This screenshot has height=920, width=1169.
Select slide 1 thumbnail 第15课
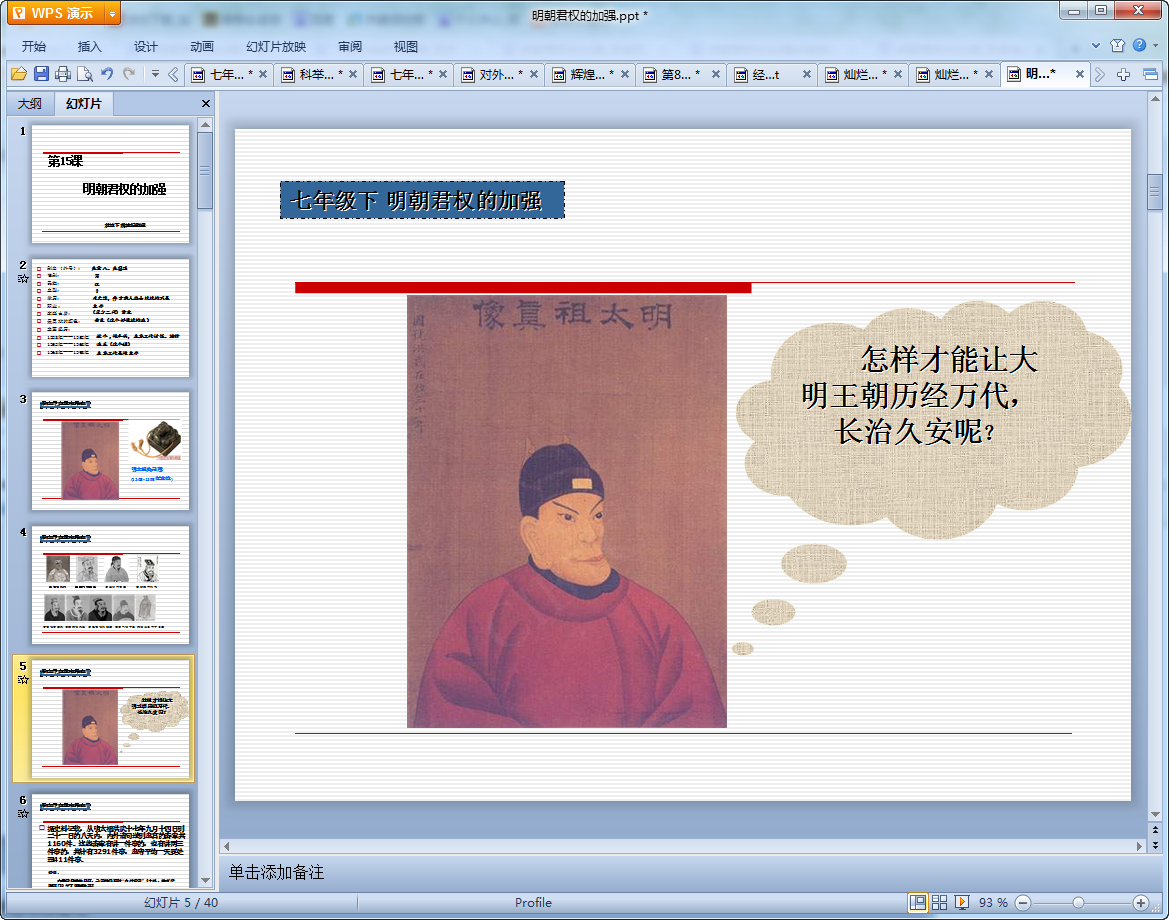pos(110,183)
